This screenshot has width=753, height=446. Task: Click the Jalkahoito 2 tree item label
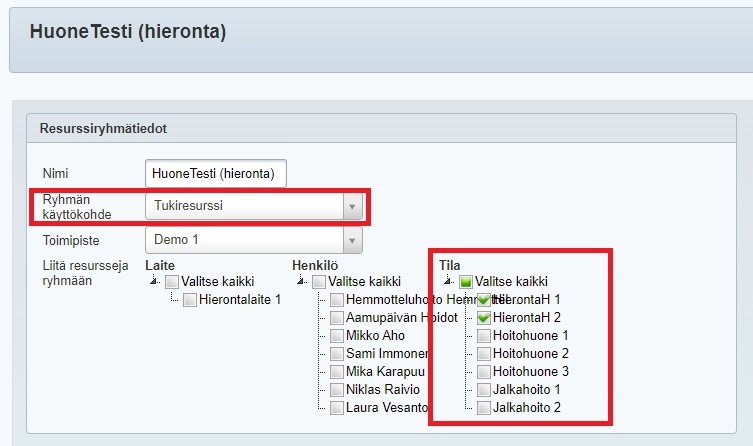tap(526, 407)
